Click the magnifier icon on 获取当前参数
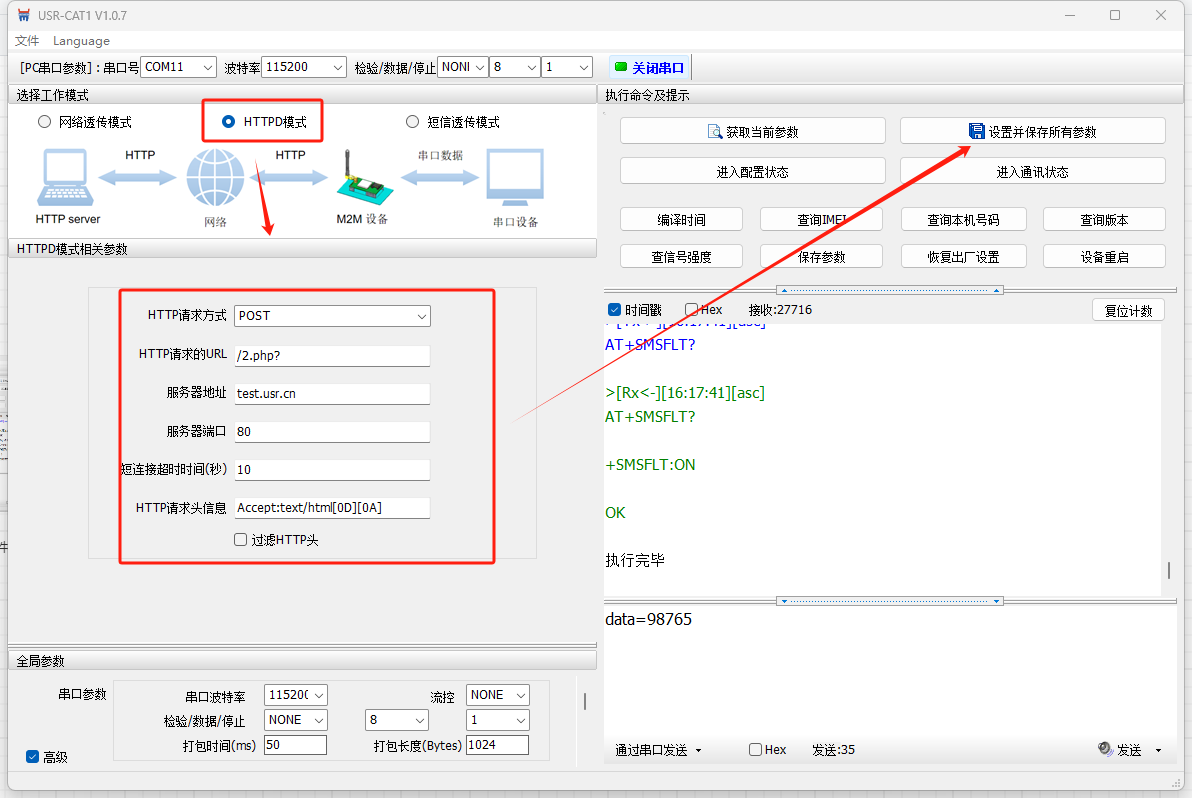The height and width of the screenshot is (798, 1192). [x=715, y=131]
